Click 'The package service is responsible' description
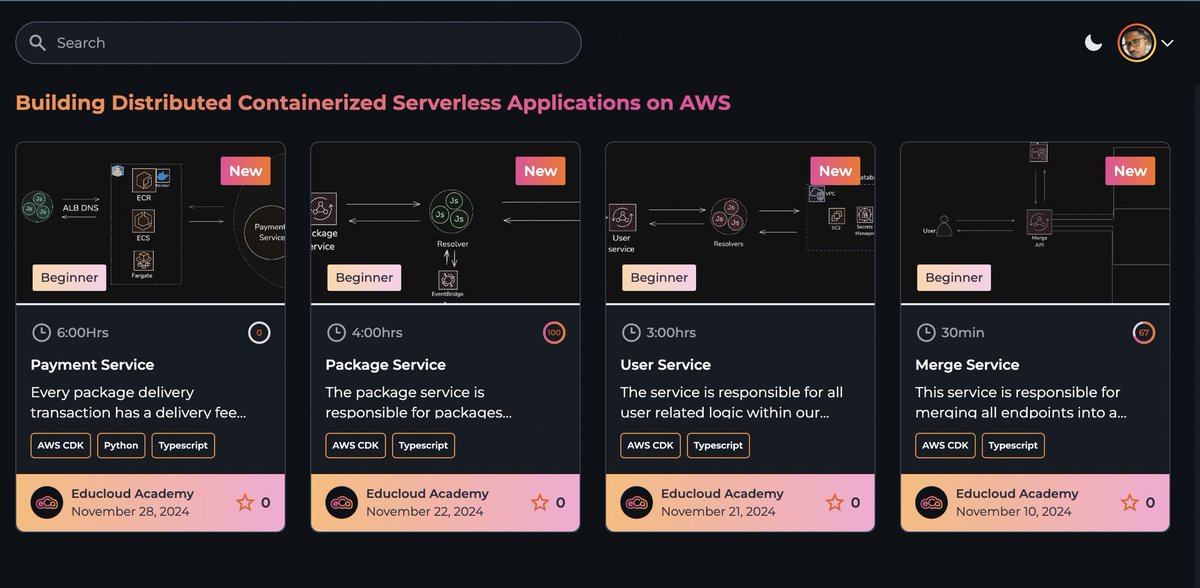This screenshot has height=588, width=1200. (x=419, y=402)
